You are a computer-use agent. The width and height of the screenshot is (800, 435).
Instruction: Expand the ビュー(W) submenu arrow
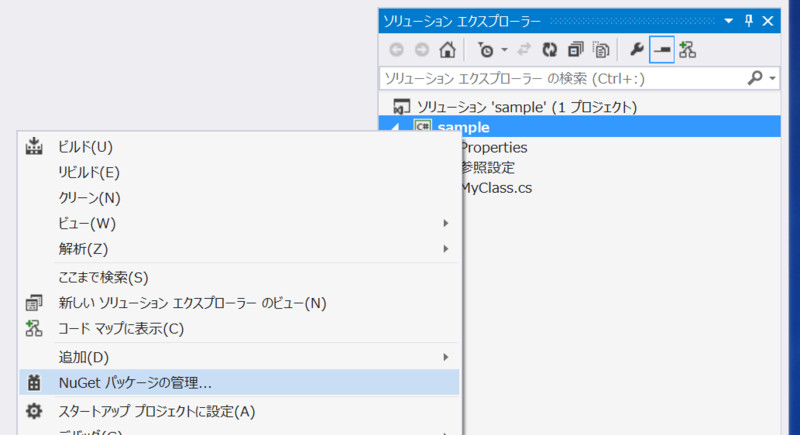[446, 223]
